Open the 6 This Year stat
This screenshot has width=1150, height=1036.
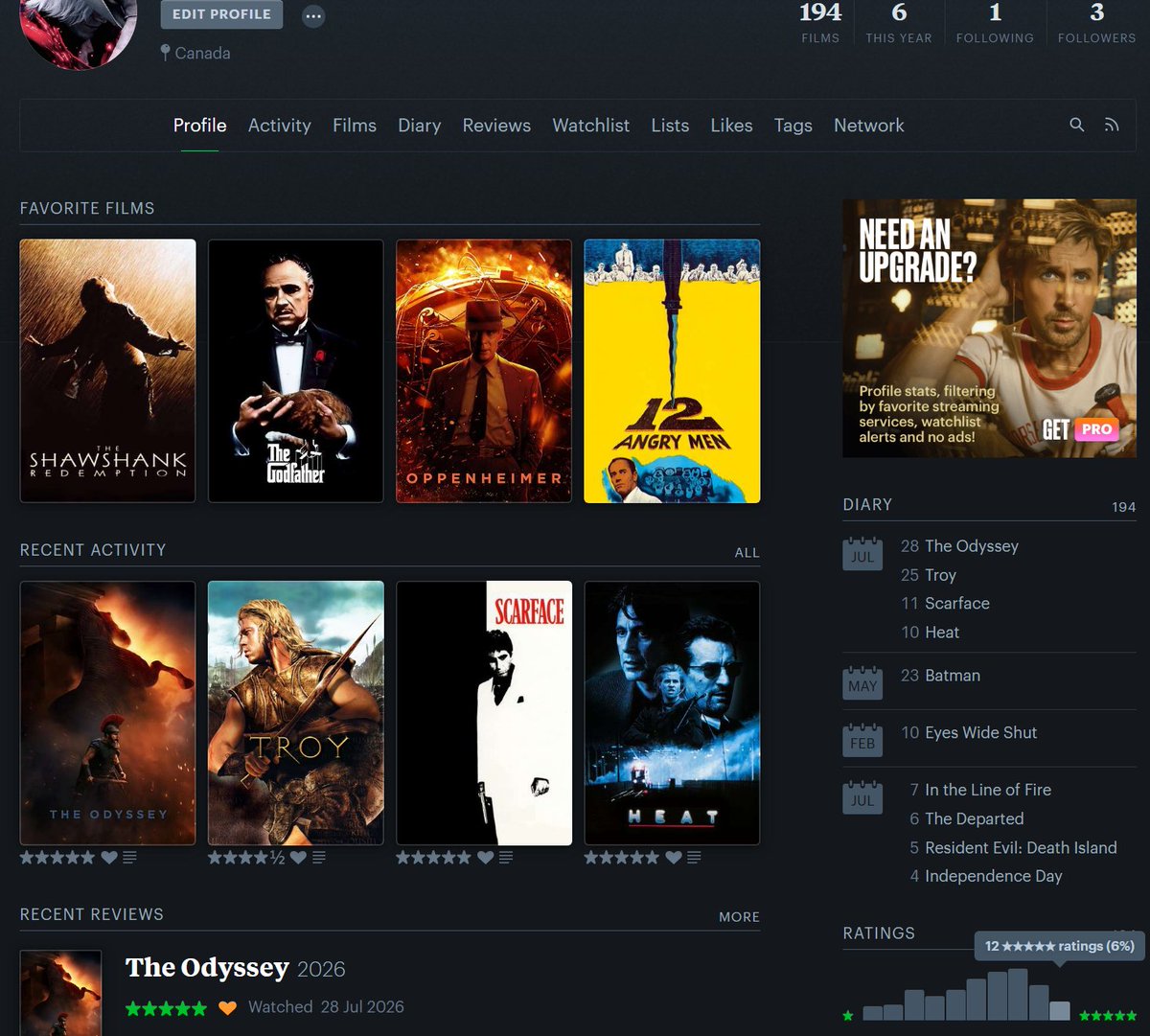point(899,22)
